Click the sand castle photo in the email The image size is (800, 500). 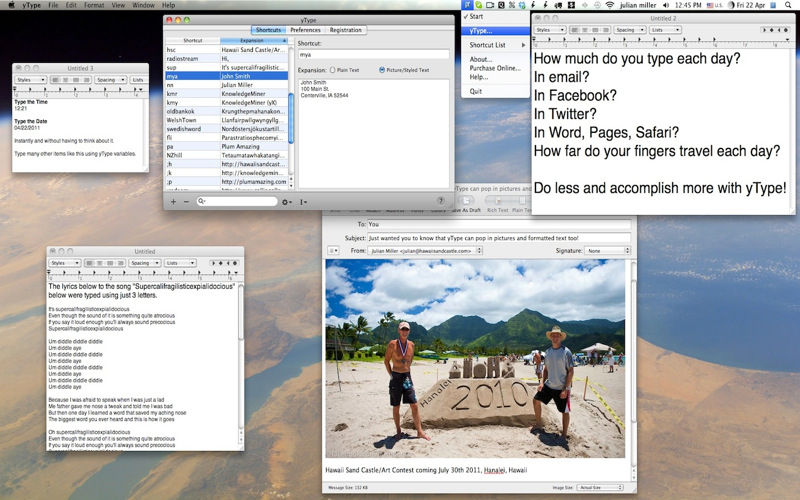[475, 359]
